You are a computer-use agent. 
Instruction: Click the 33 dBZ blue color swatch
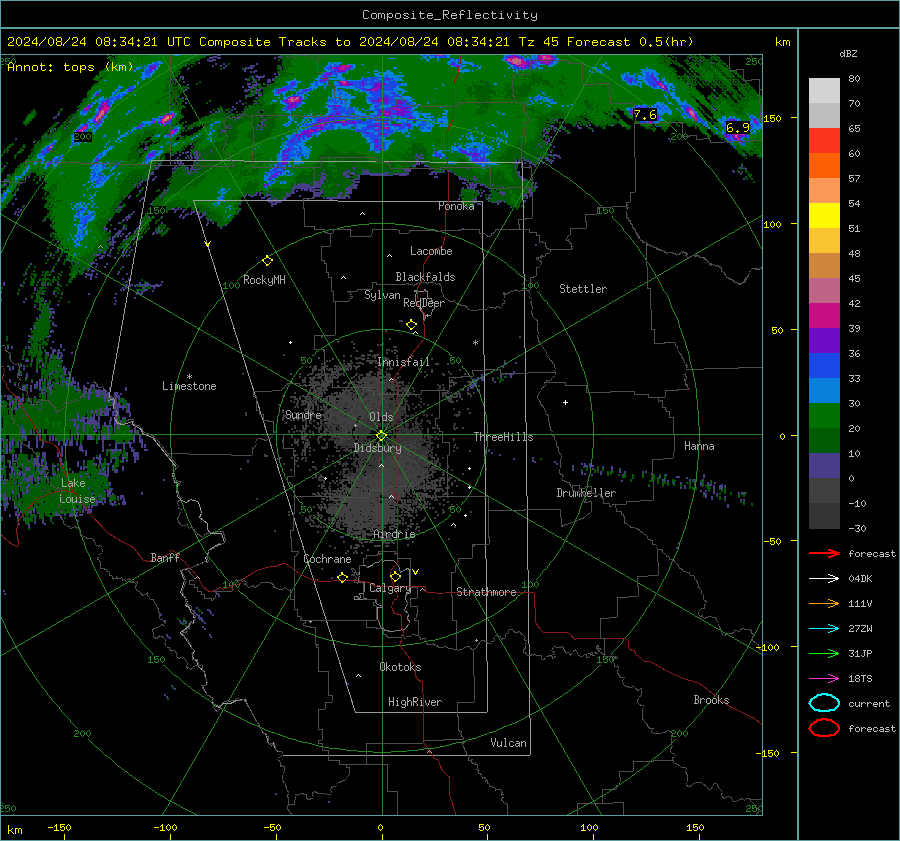(x=824, y=365)
